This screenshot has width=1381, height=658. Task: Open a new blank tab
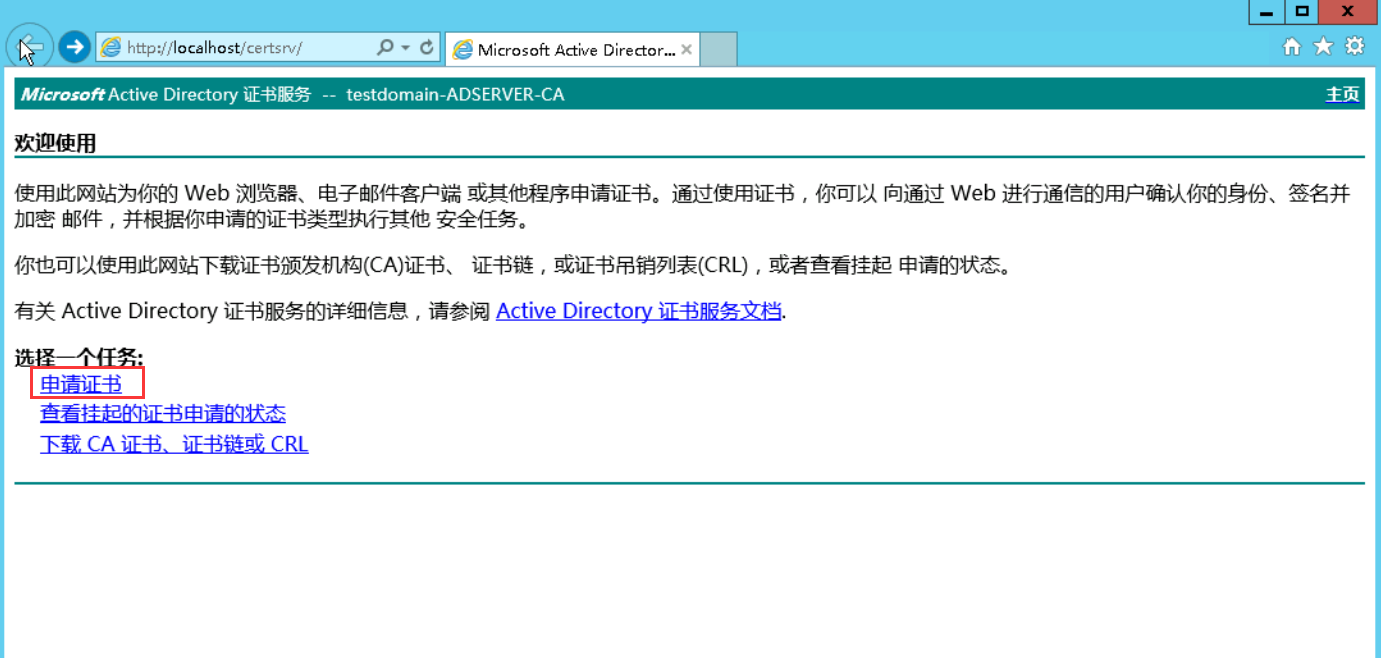[x=718, y=49]
